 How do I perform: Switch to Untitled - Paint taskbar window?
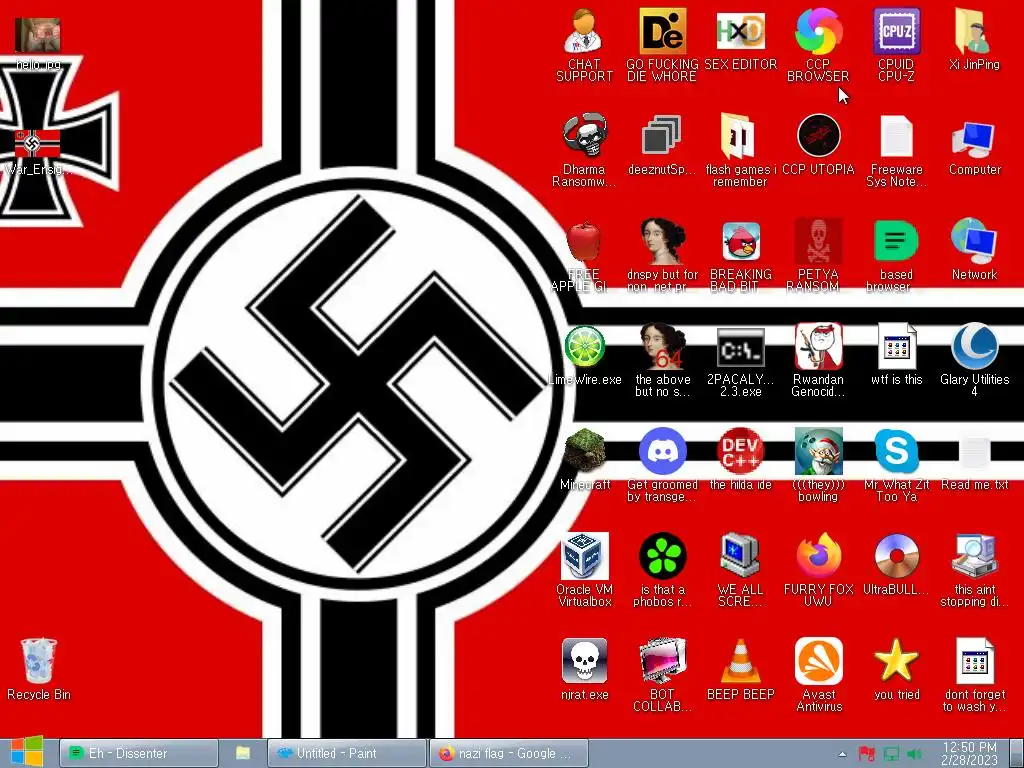(347, 753)
